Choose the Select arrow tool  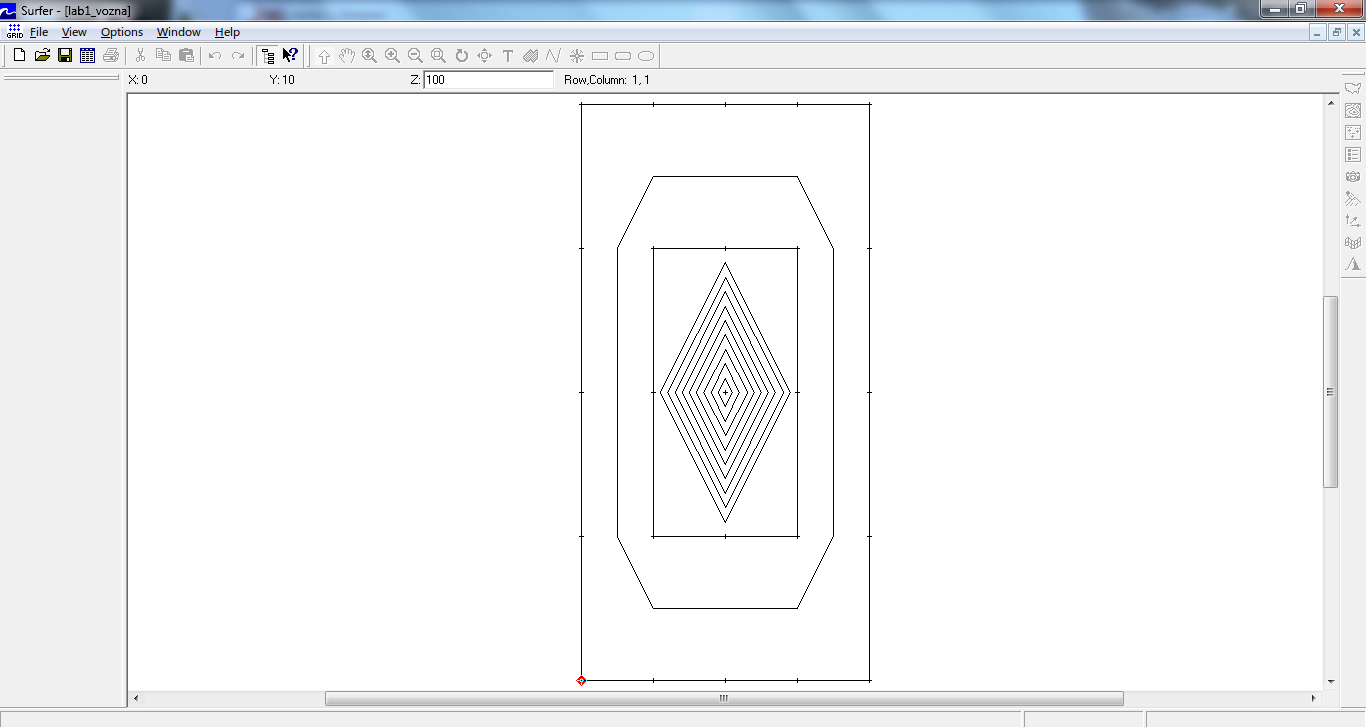(324, 56)
